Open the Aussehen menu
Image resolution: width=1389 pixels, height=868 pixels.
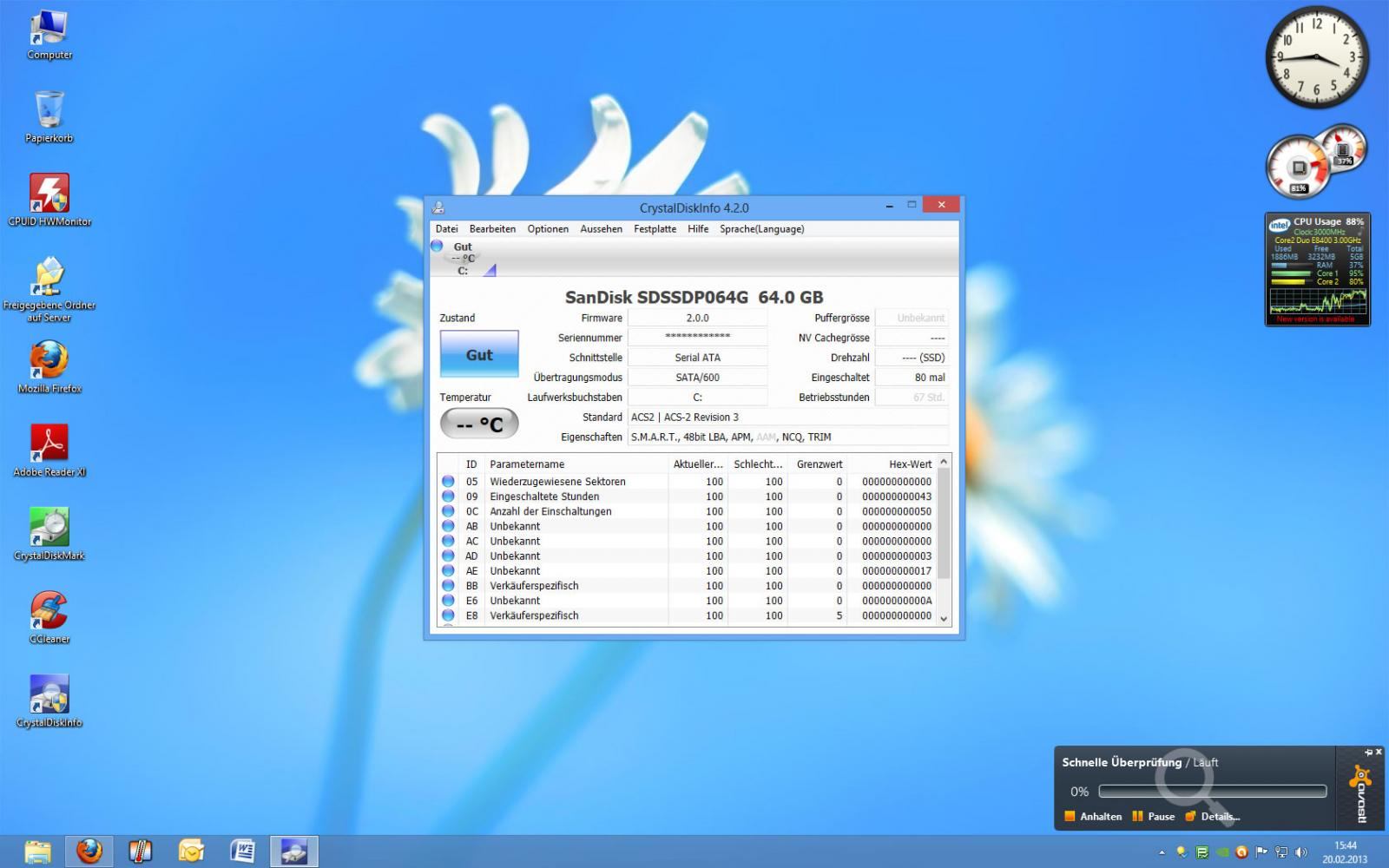tap(602, 229)
